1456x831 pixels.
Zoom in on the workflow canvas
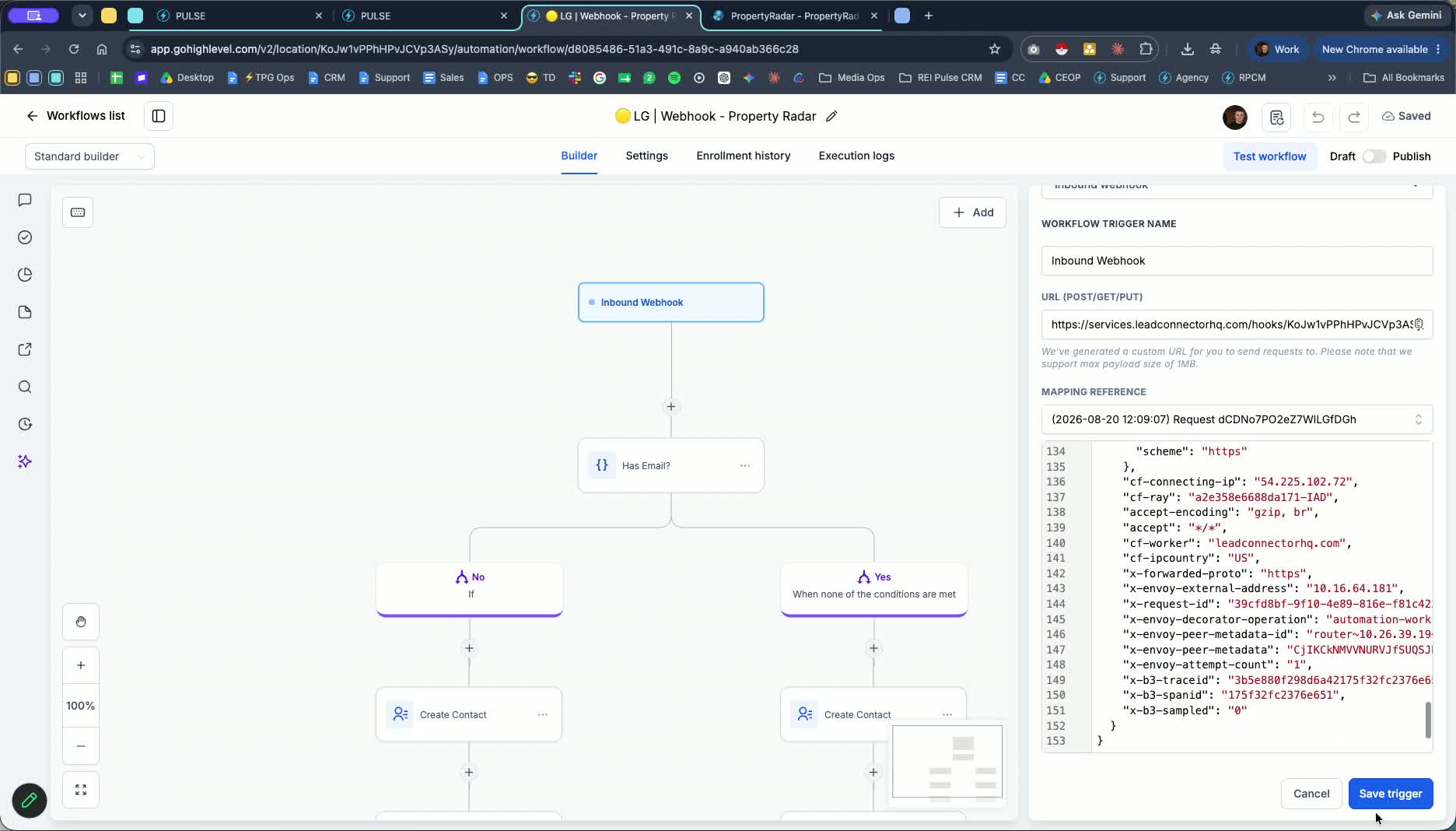click(x=81, y=665)
